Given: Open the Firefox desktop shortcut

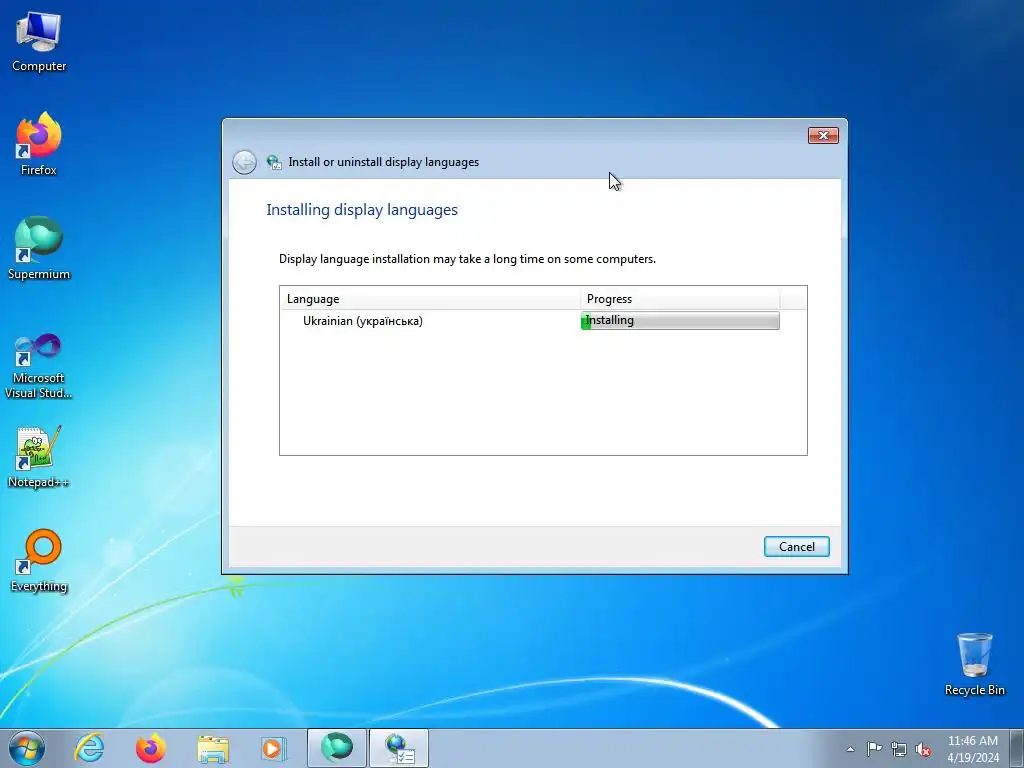Looking at the screenshot, I should pyautogui.click(x=39, y=144).
